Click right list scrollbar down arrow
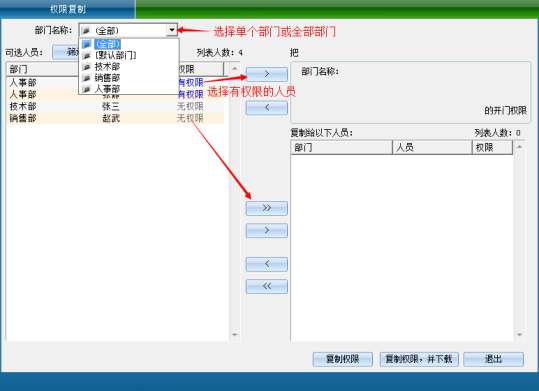The width and height of the screenshot is (539, 391). tap(519, 335)
